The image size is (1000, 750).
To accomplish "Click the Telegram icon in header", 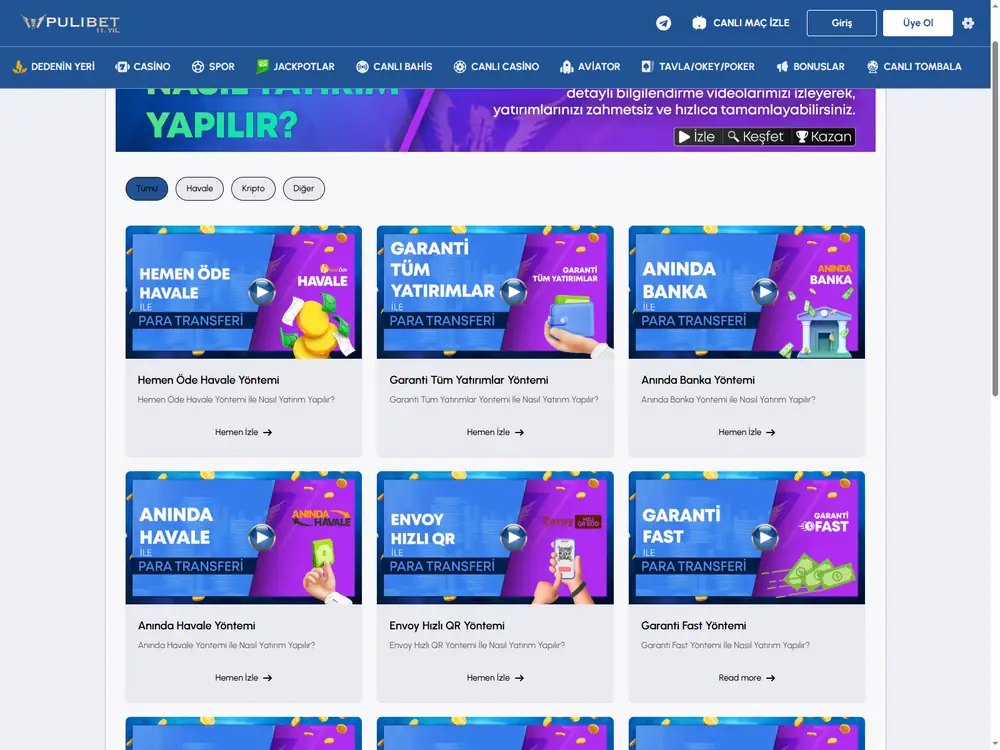I will tap(663, 23).
